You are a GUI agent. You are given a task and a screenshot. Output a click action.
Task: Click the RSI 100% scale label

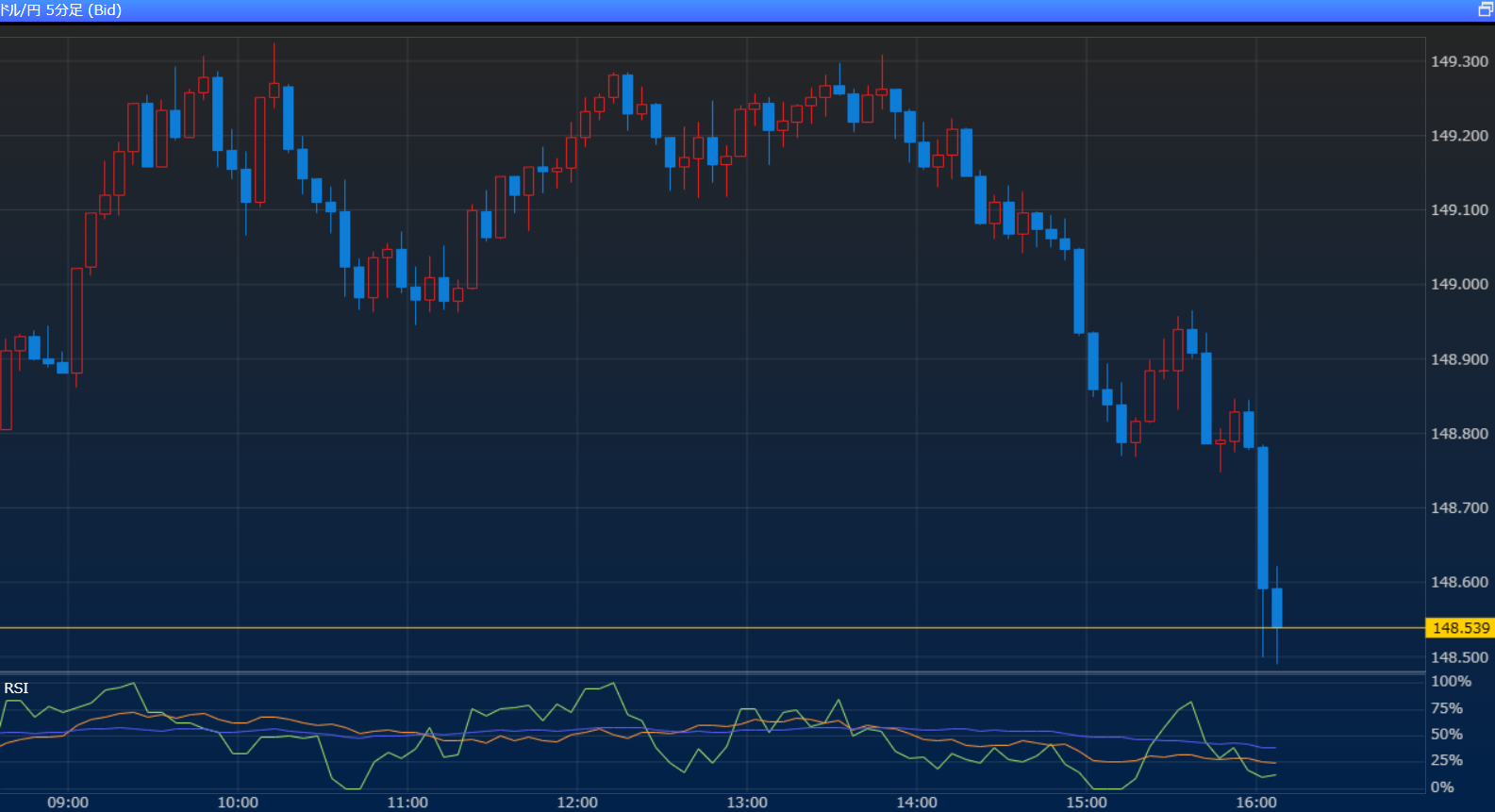[1451, 682]
